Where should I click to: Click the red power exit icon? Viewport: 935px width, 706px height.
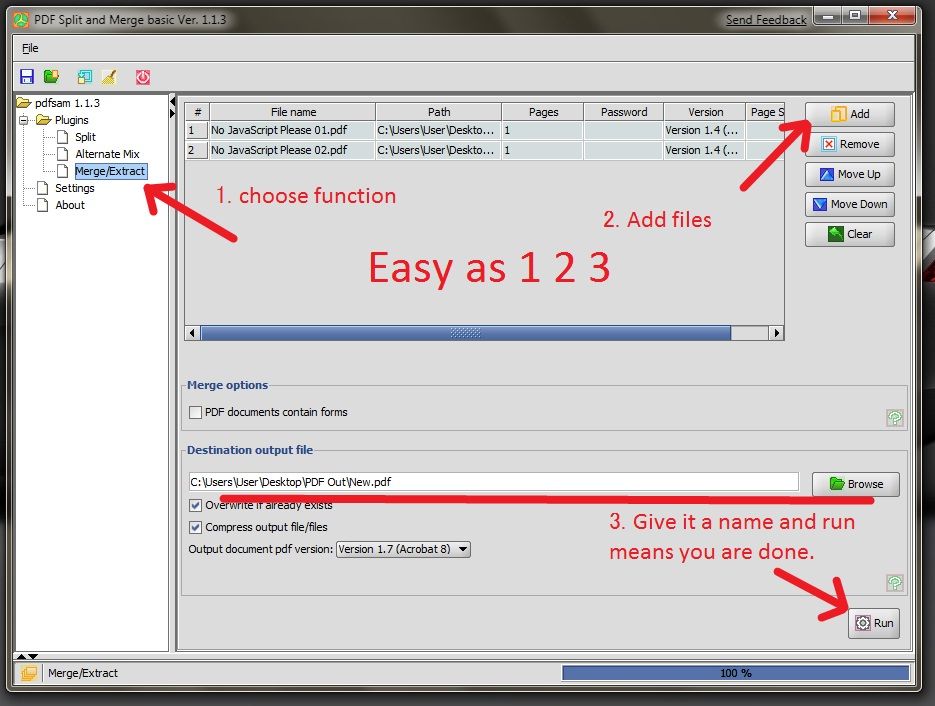pos(143,76)
